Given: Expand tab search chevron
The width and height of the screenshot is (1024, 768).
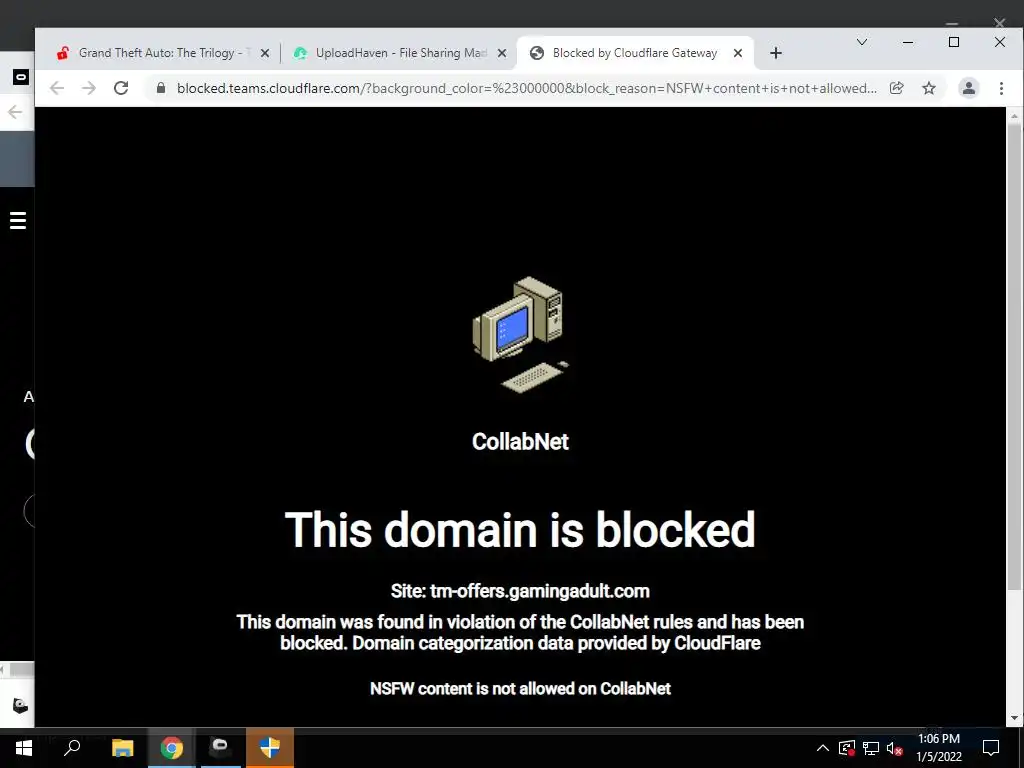Looking at the screenshot, I should click(x=862, y=42).
